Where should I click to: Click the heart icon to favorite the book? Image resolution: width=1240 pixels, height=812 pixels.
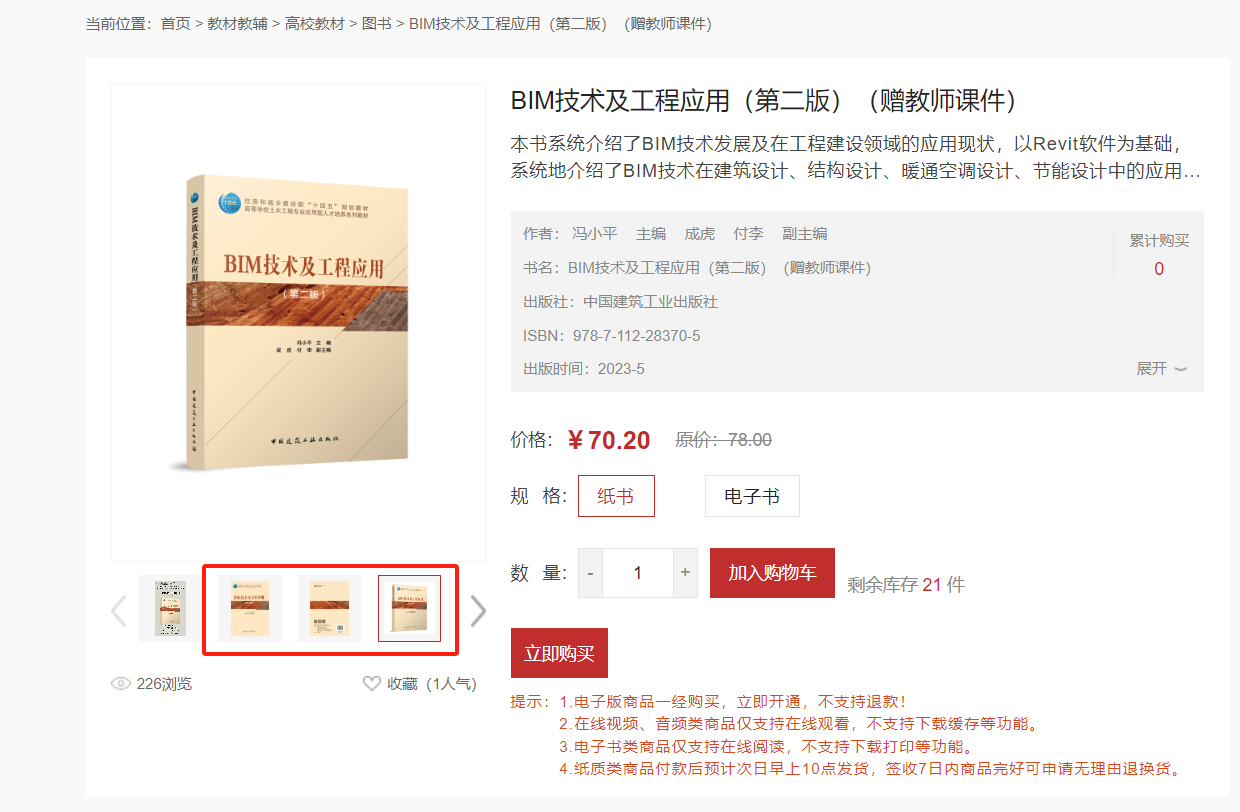pyautogui.click(x=372, y=684)
